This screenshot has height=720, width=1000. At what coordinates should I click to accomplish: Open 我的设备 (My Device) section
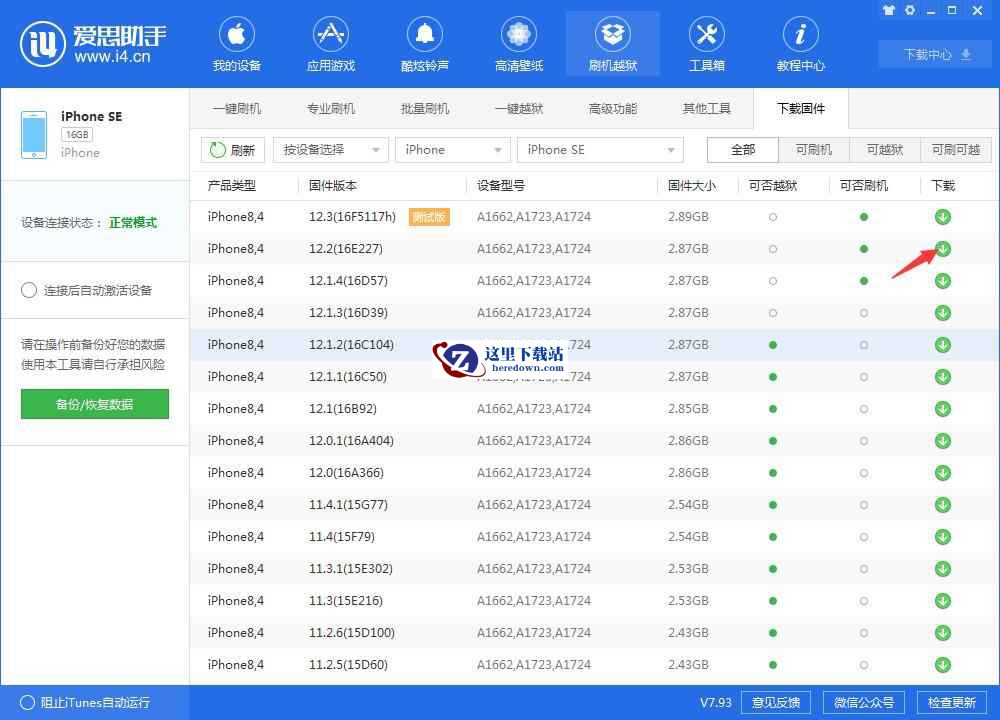coord(237,44)
